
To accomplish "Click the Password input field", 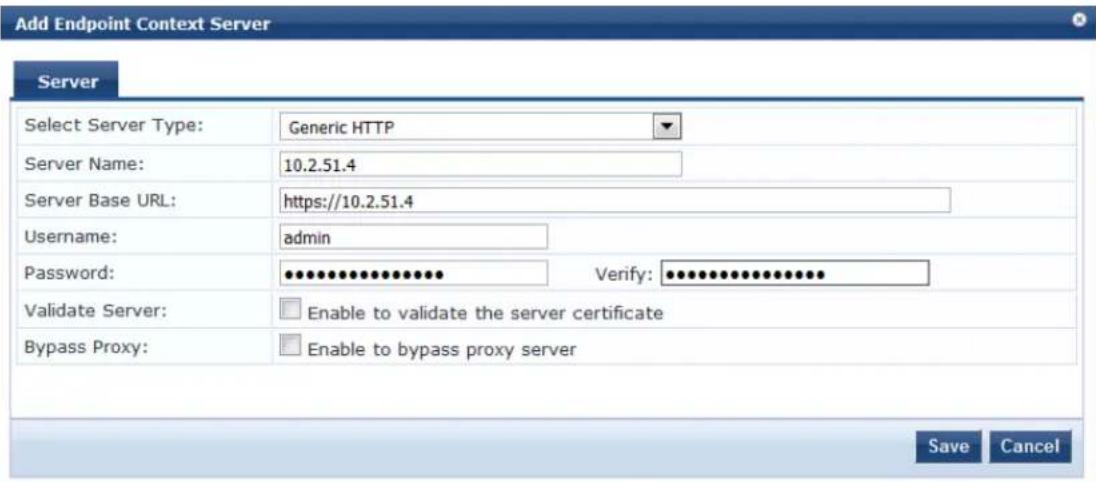I will 412,274.
